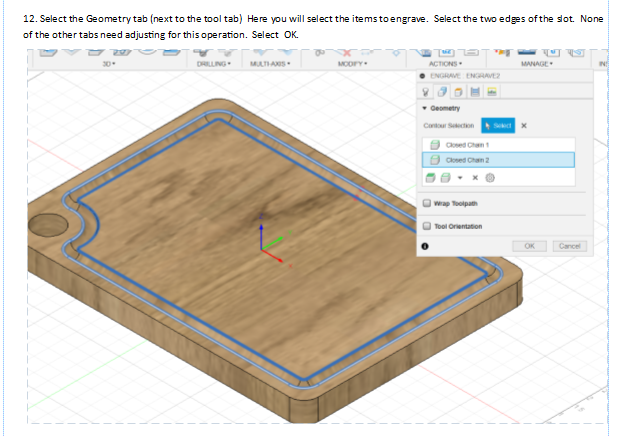This screenshot has width=617, height=436.
Task: Open the DRILLING toolbar dropdown
Action: click(x=214, y=64)
